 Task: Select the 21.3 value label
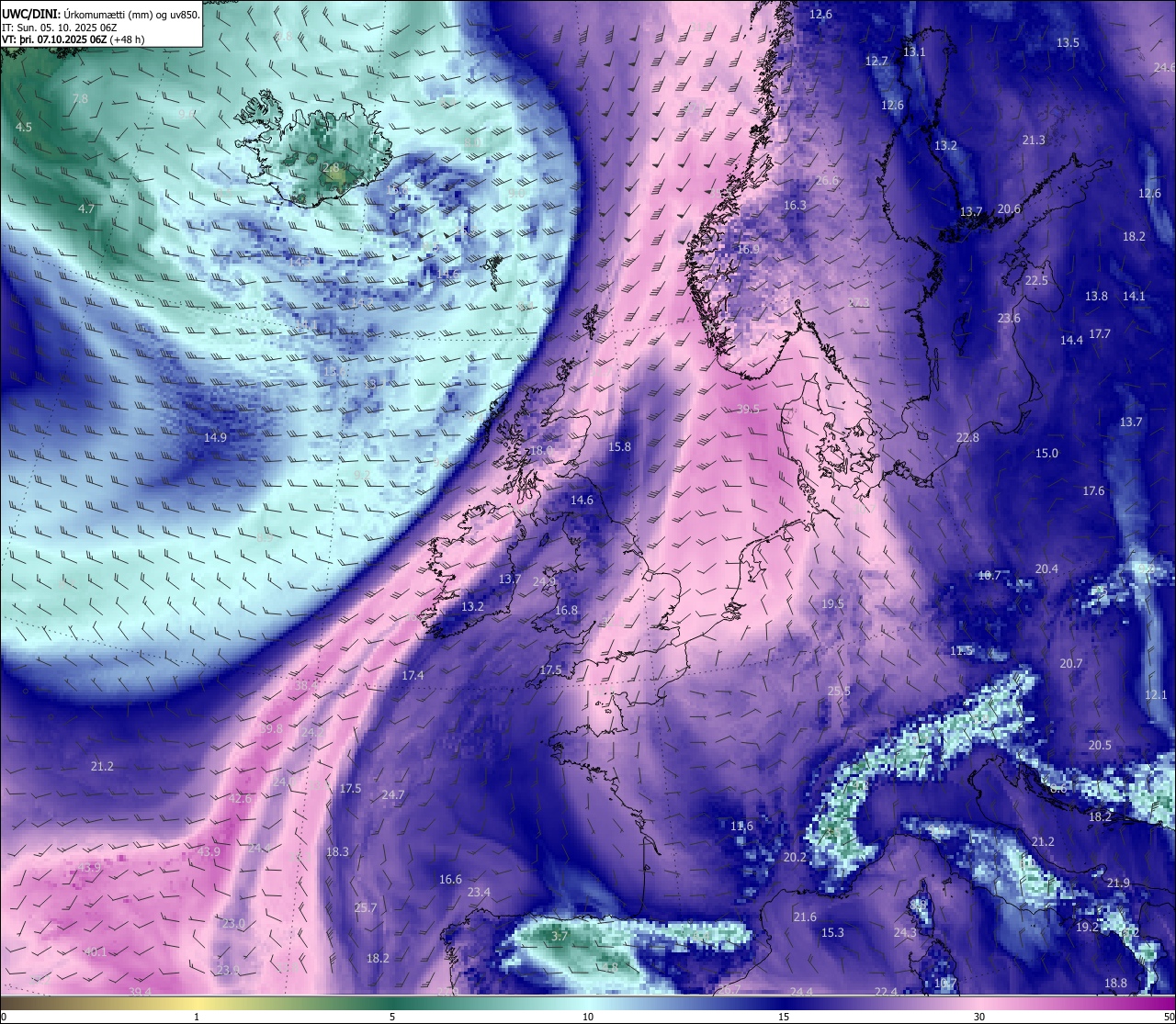(1034, 140)
